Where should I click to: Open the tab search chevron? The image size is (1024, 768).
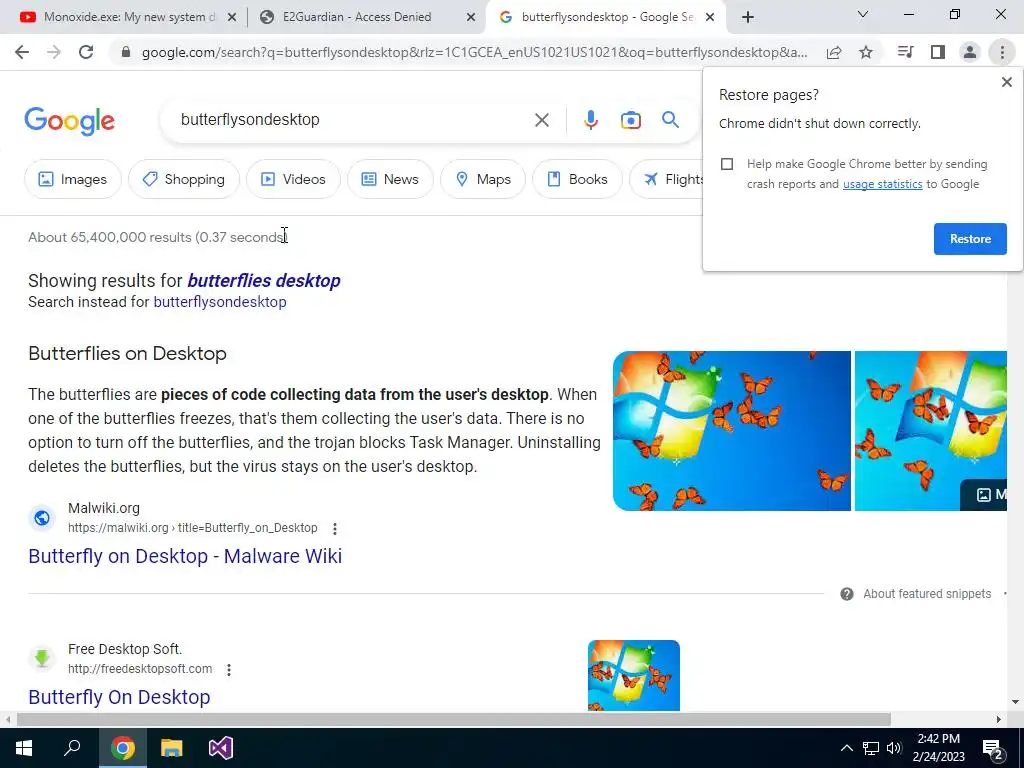[x=863, y=14]
